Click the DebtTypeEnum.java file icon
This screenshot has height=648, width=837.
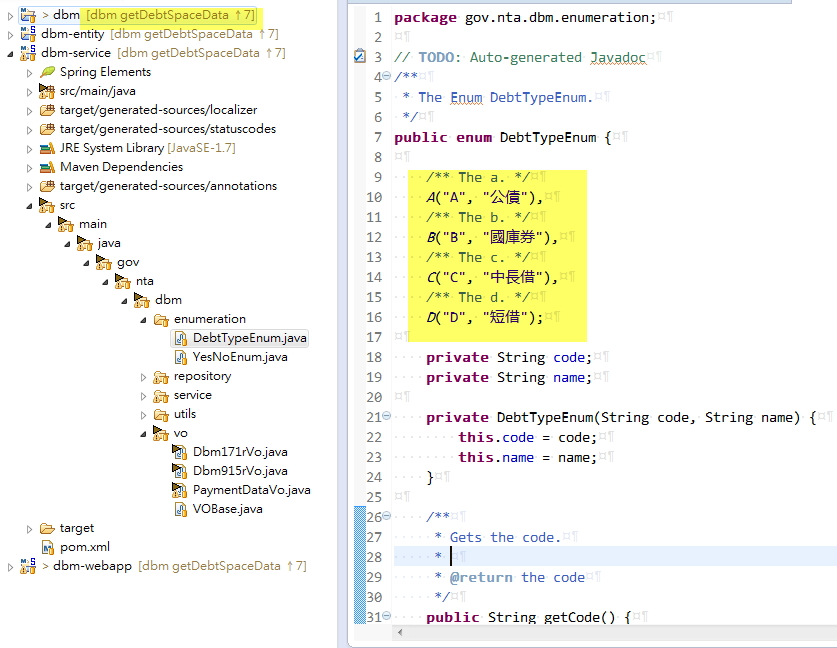click(x=181, y=338)
